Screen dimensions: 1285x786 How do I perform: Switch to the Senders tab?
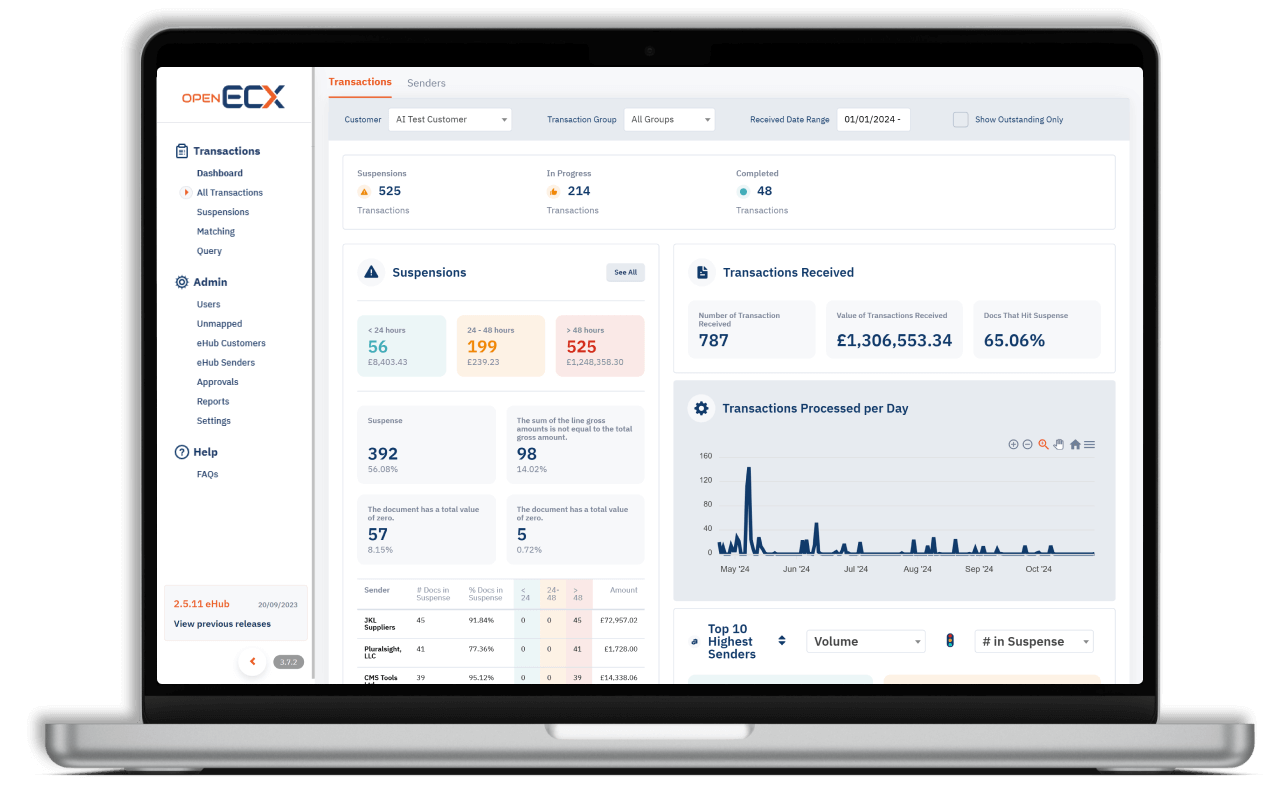(426, 83)
